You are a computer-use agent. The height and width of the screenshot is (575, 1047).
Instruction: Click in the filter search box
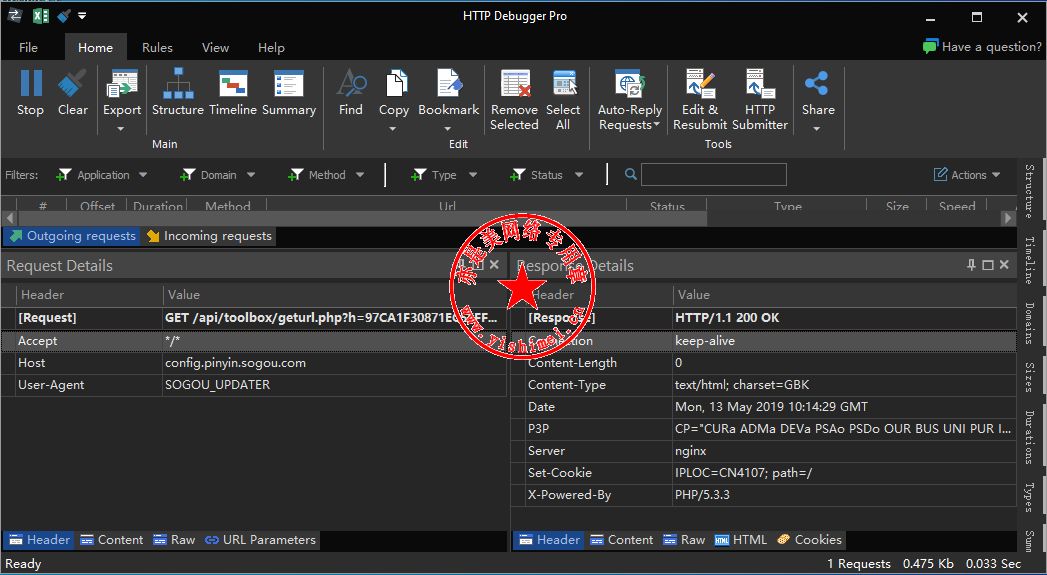[x=714, y=174]
